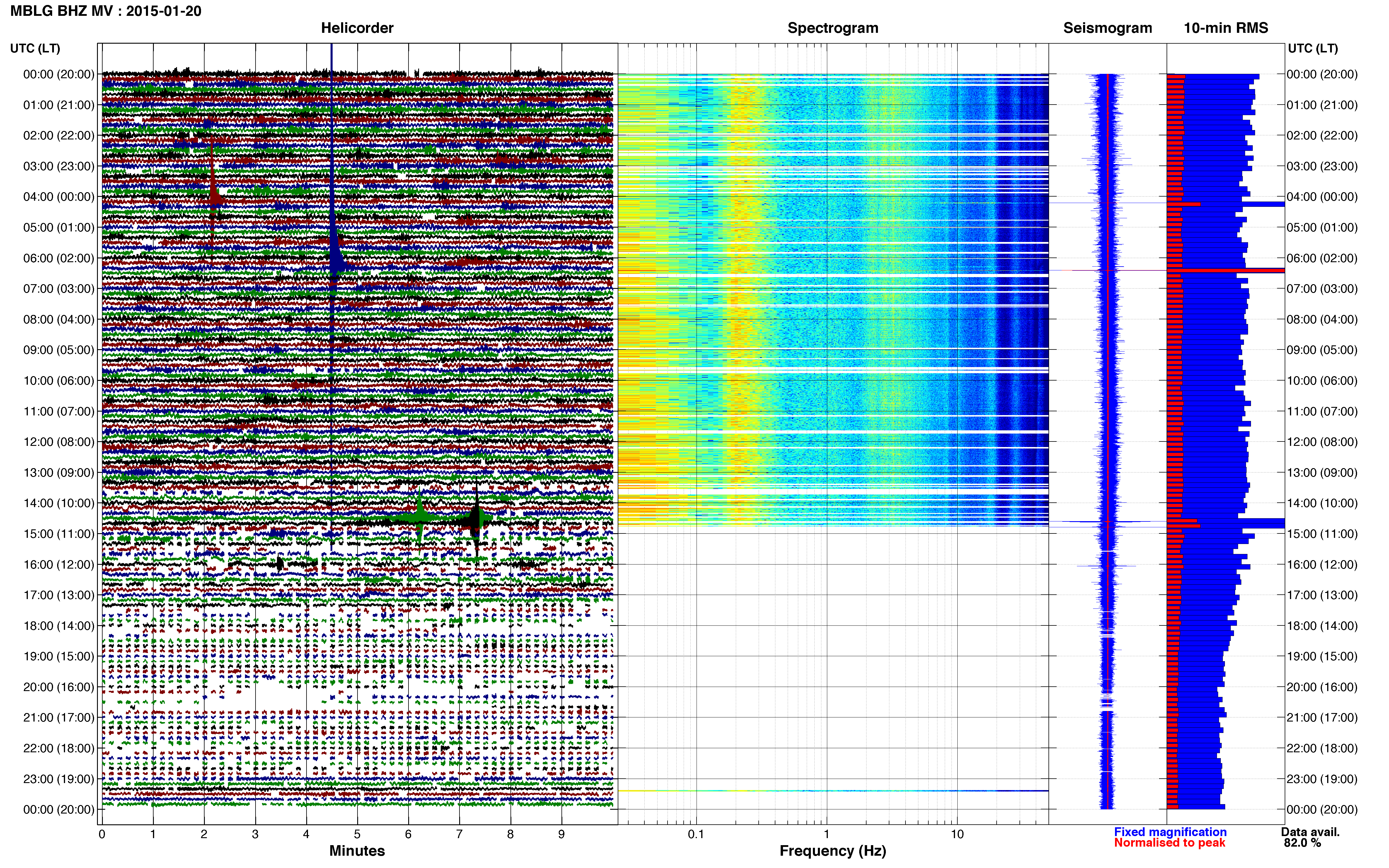Click the left '06:00 (02:00)' time label

(59, 258)
